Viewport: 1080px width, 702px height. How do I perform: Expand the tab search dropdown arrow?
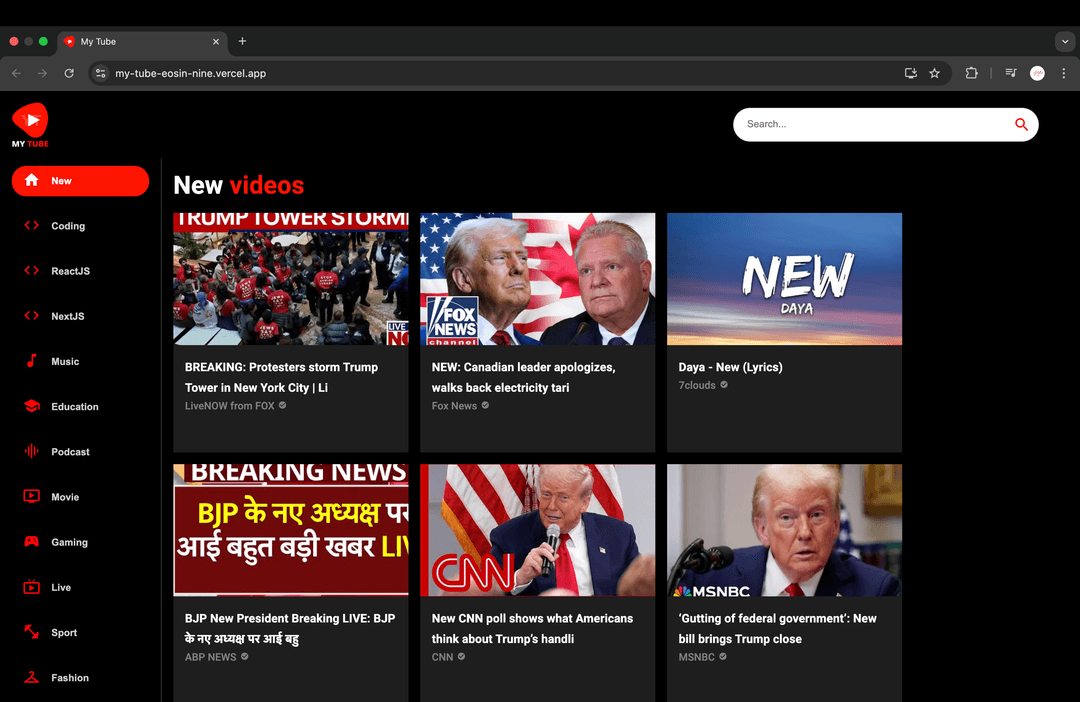1065,41
